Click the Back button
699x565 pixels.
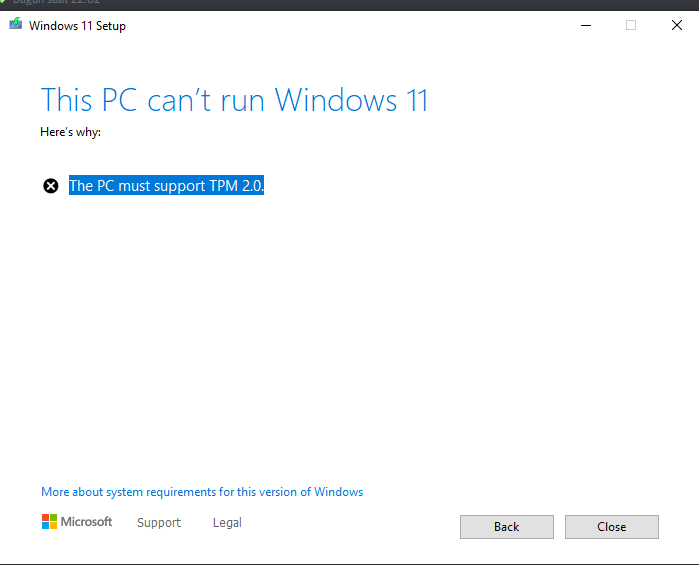tap(507, 527)
